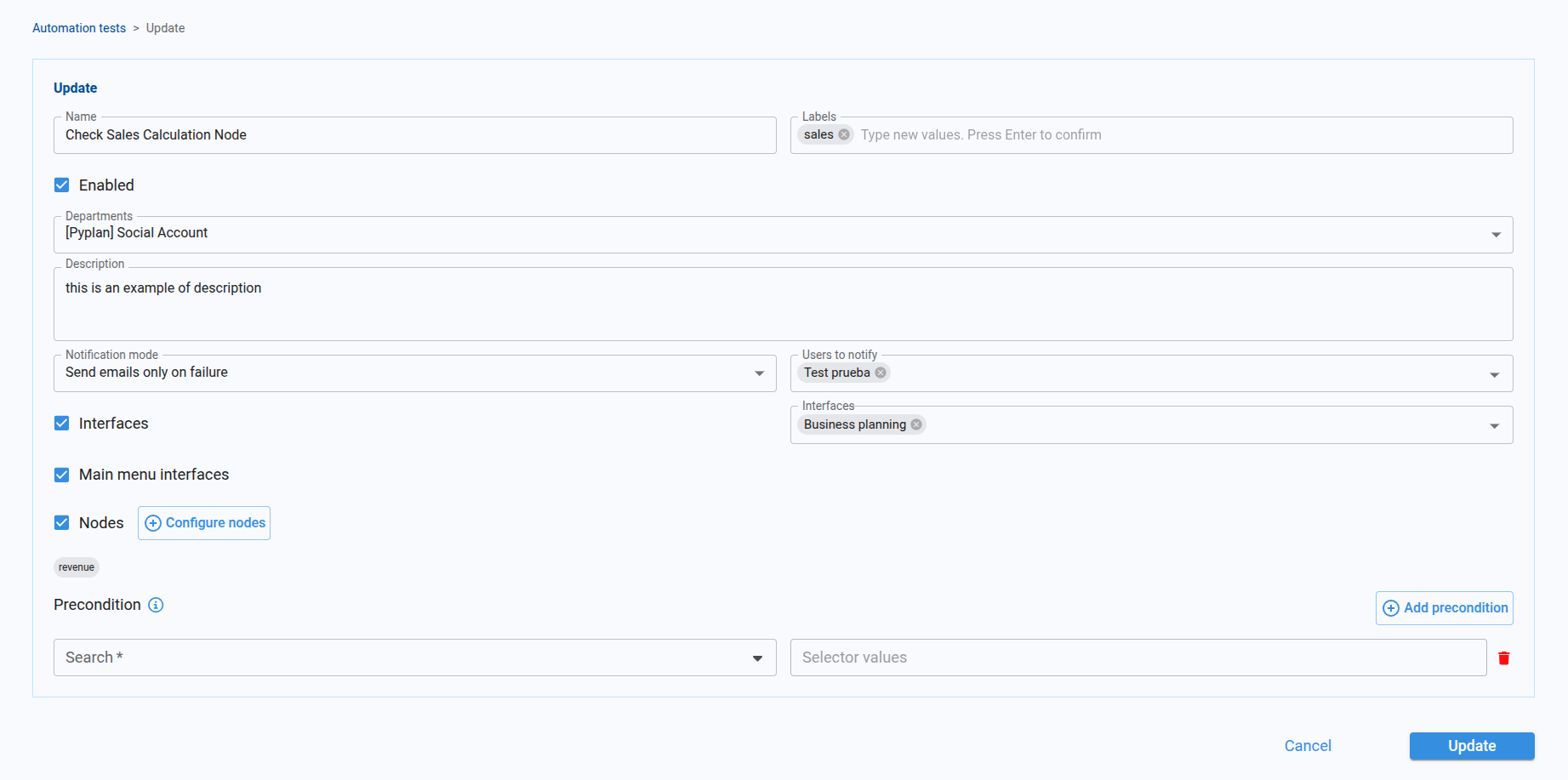
Task: Go to Automation tests breadcrumb
Action: (79, 28)
